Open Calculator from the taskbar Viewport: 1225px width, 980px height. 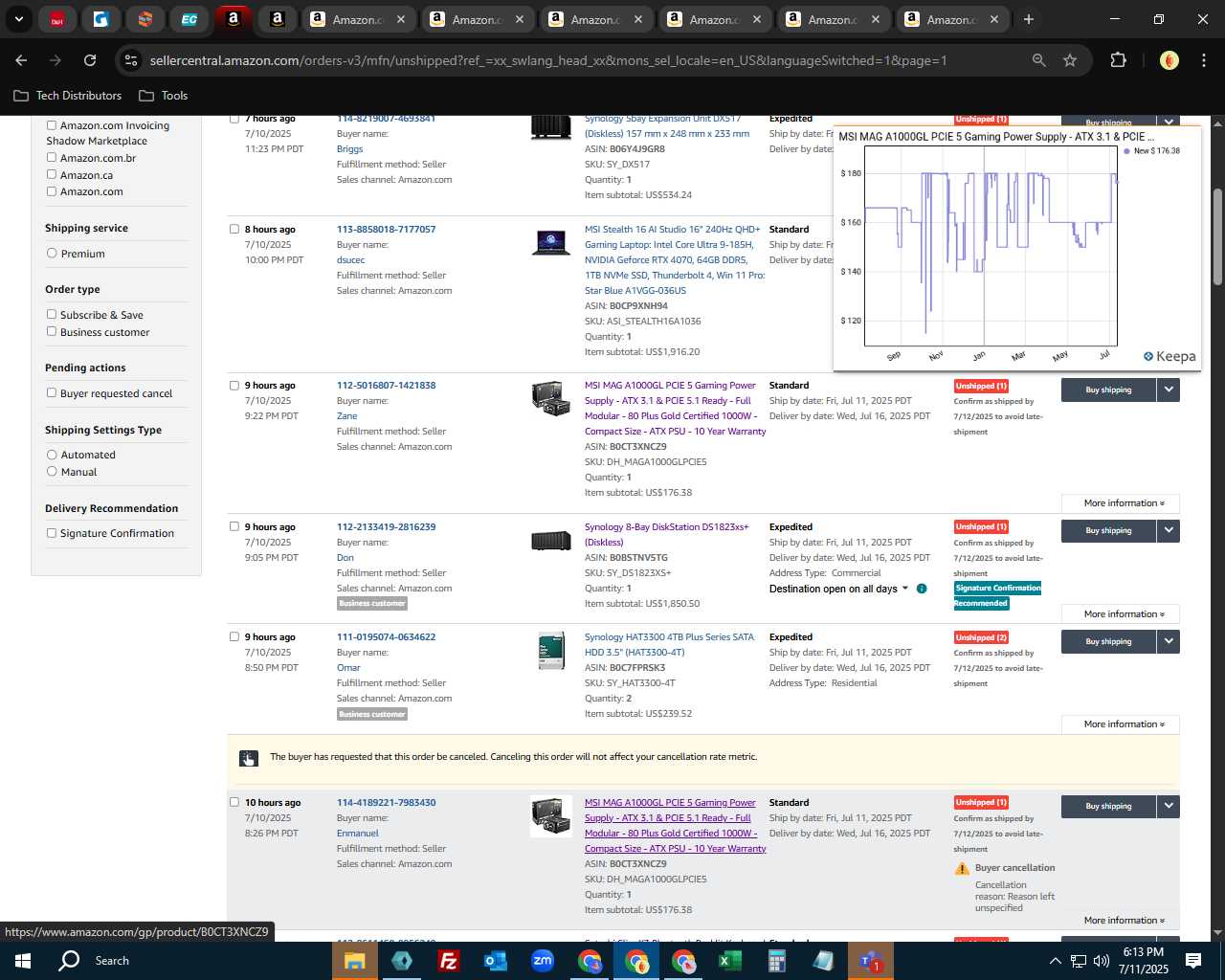(776, 961)
